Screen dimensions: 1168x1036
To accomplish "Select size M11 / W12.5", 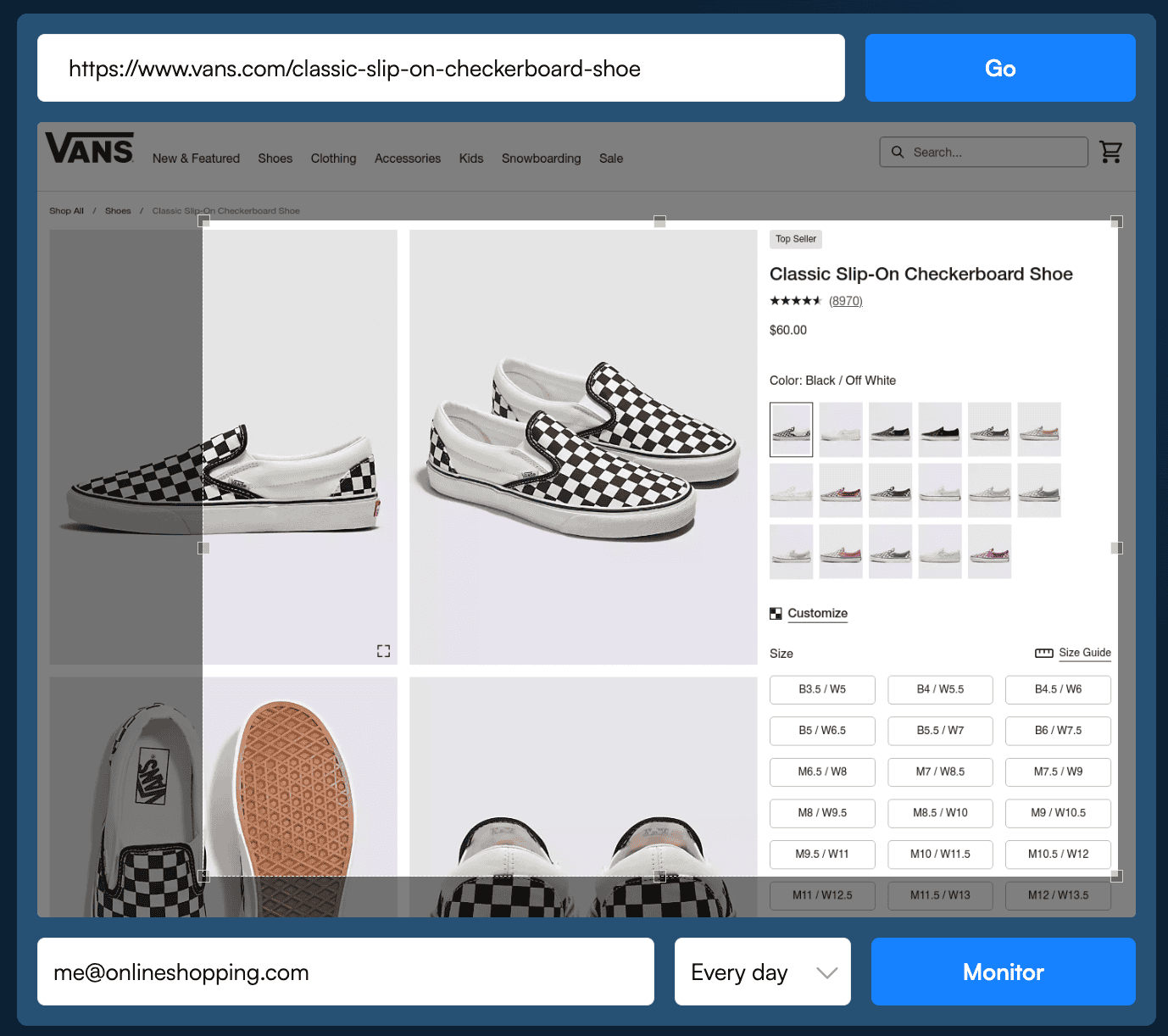I will point(822,895).
